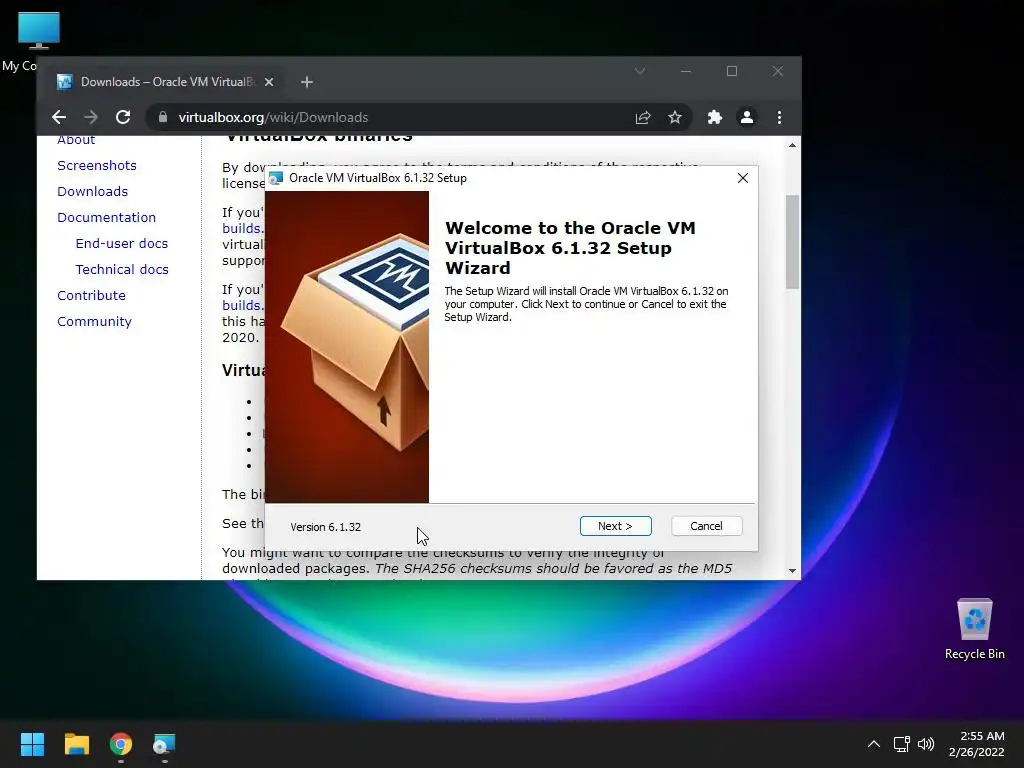Open clock and date 2:55 AM
1024x768 pixels.
(976, 744)
